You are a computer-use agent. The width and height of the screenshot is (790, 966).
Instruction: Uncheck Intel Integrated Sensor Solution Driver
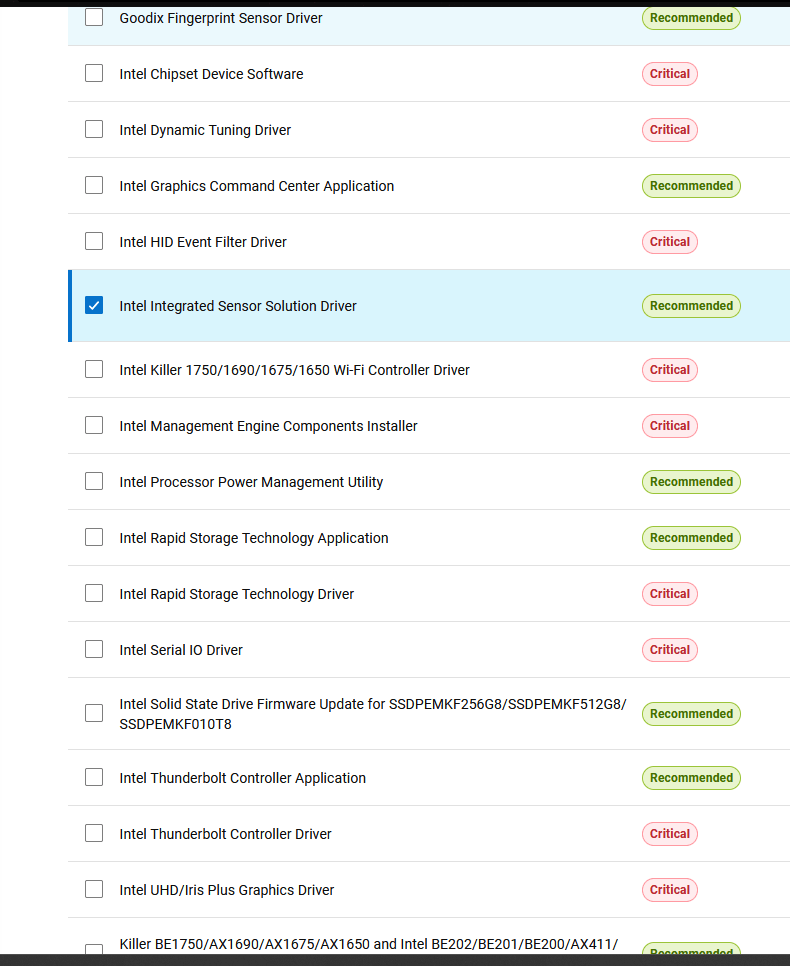click(x=94, y=305)
